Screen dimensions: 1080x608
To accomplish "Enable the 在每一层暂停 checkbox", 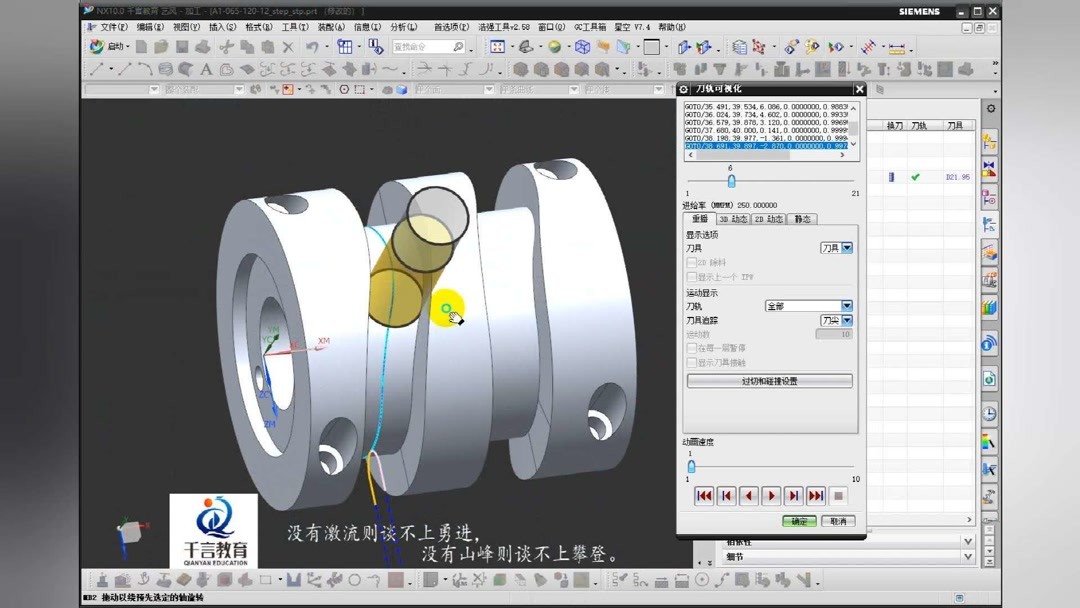I will click(x=691, y=347).
